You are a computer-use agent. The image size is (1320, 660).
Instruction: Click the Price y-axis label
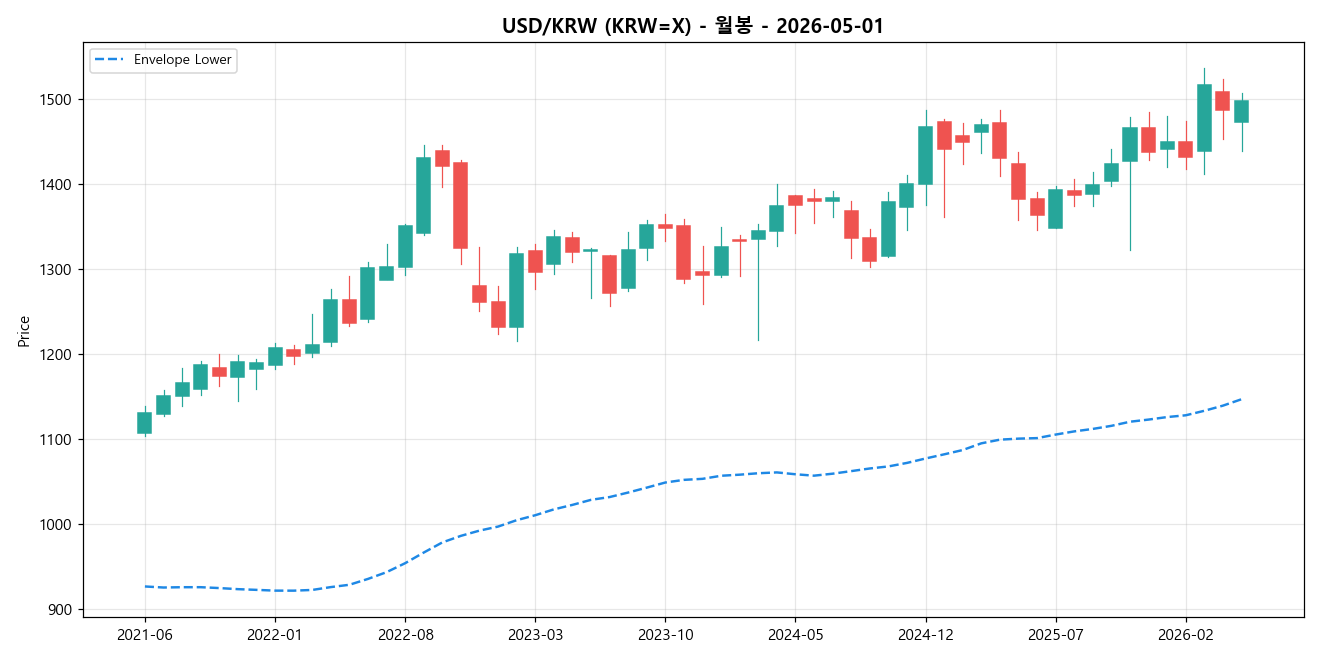[x=24, y=331]
